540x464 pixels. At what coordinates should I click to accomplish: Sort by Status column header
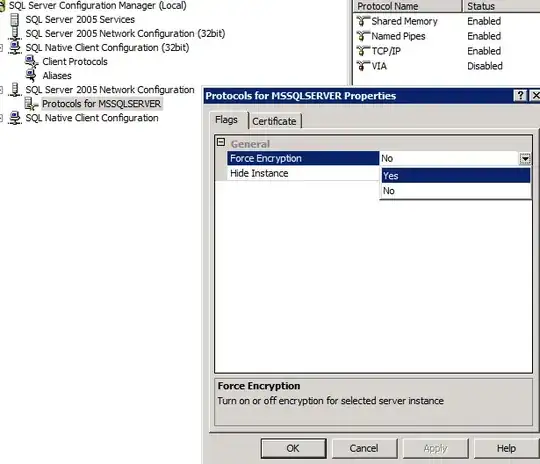tap(501, 6)
